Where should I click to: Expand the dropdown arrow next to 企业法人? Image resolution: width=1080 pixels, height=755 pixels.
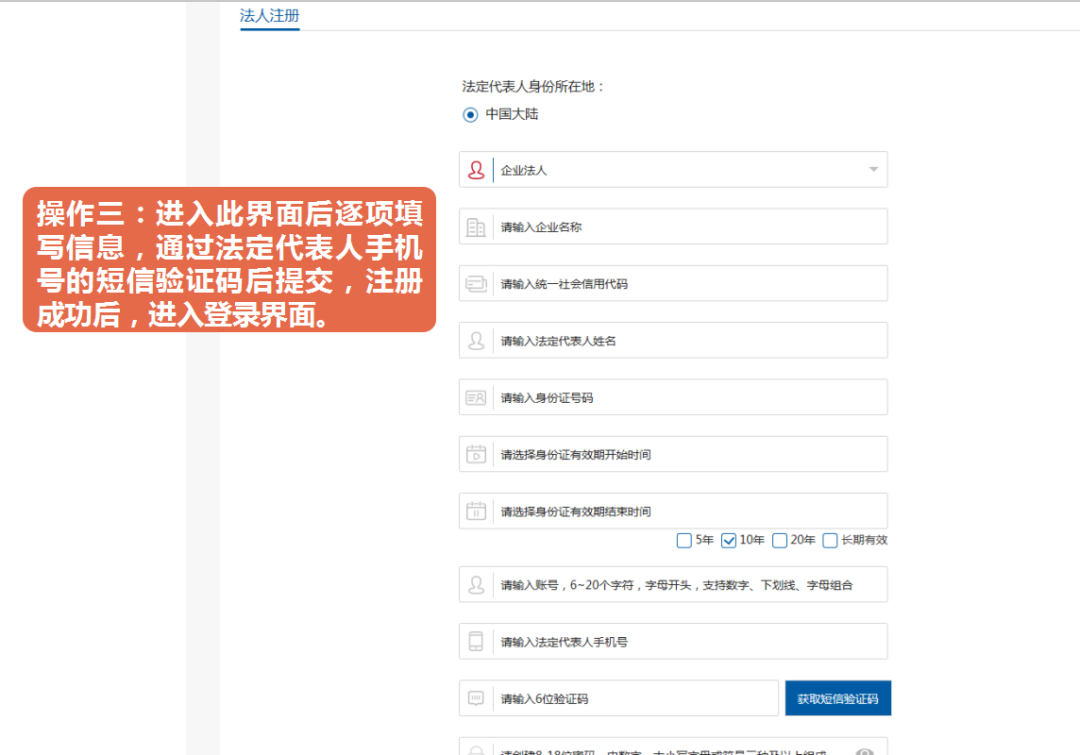(871, 169)
